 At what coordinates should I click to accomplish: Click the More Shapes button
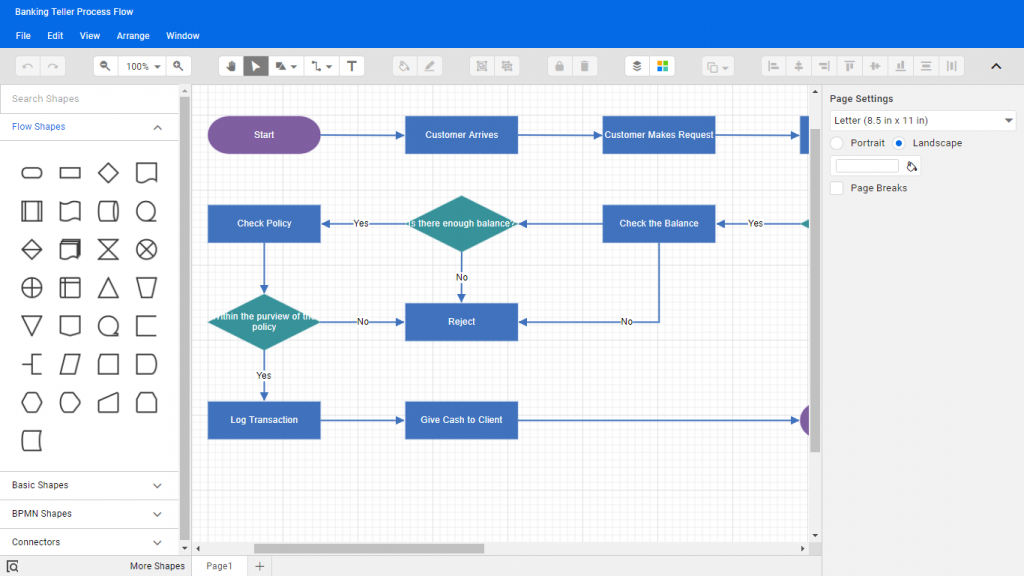point(157,566)
